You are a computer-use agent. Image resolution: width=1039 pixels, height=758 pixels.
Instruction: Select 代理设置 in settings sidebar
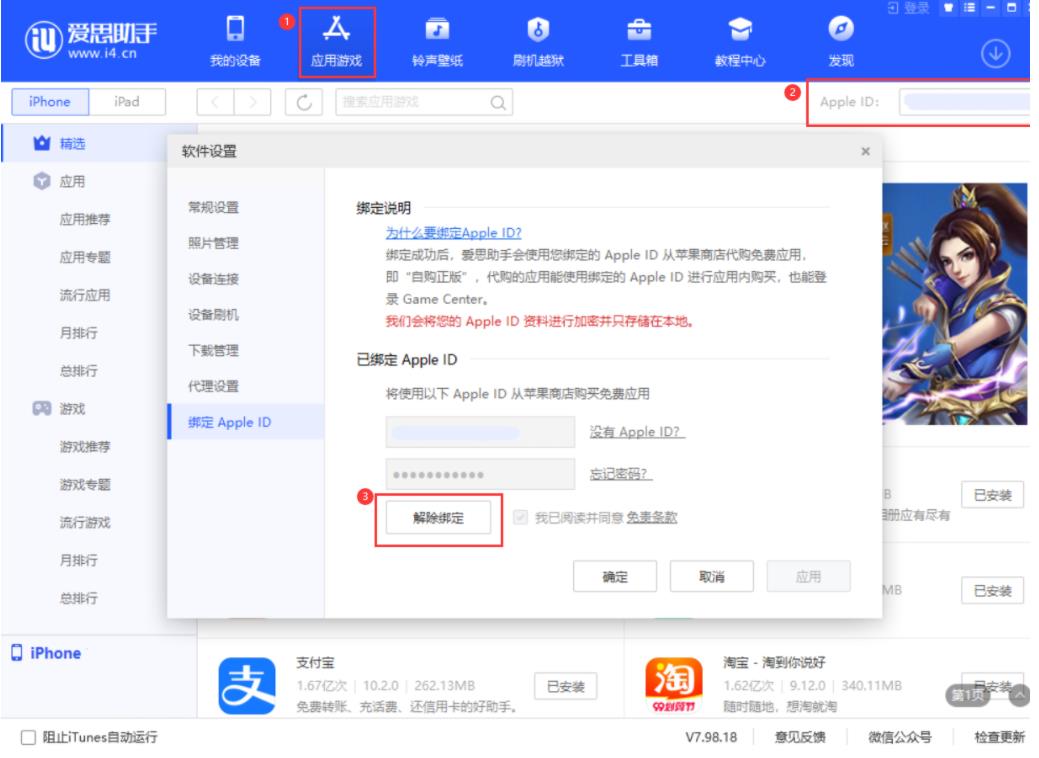click(213, 386)
